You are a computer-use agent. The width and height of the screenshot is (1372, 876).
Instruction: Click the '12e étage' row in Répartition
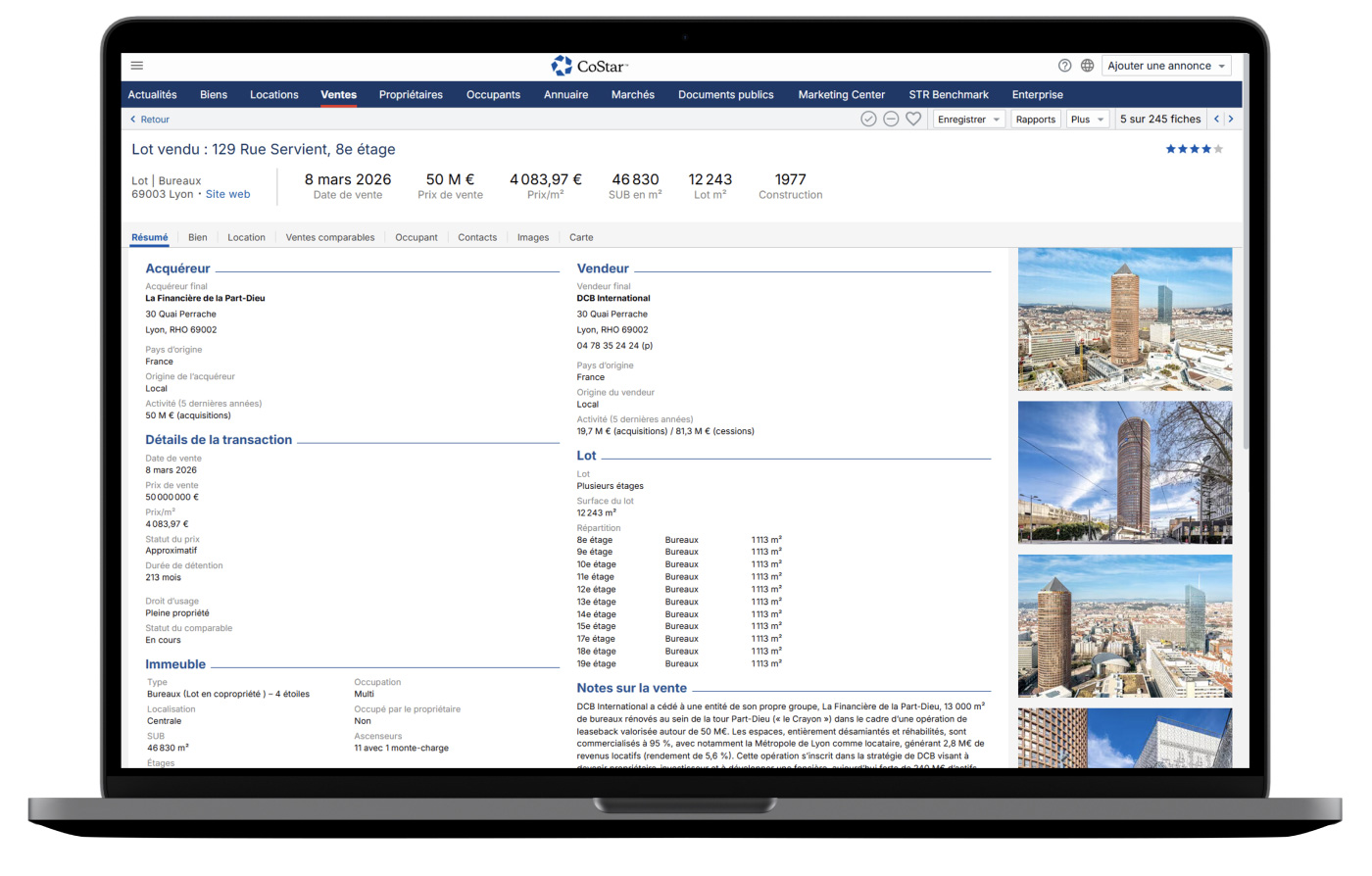click(x=679, y=589)
